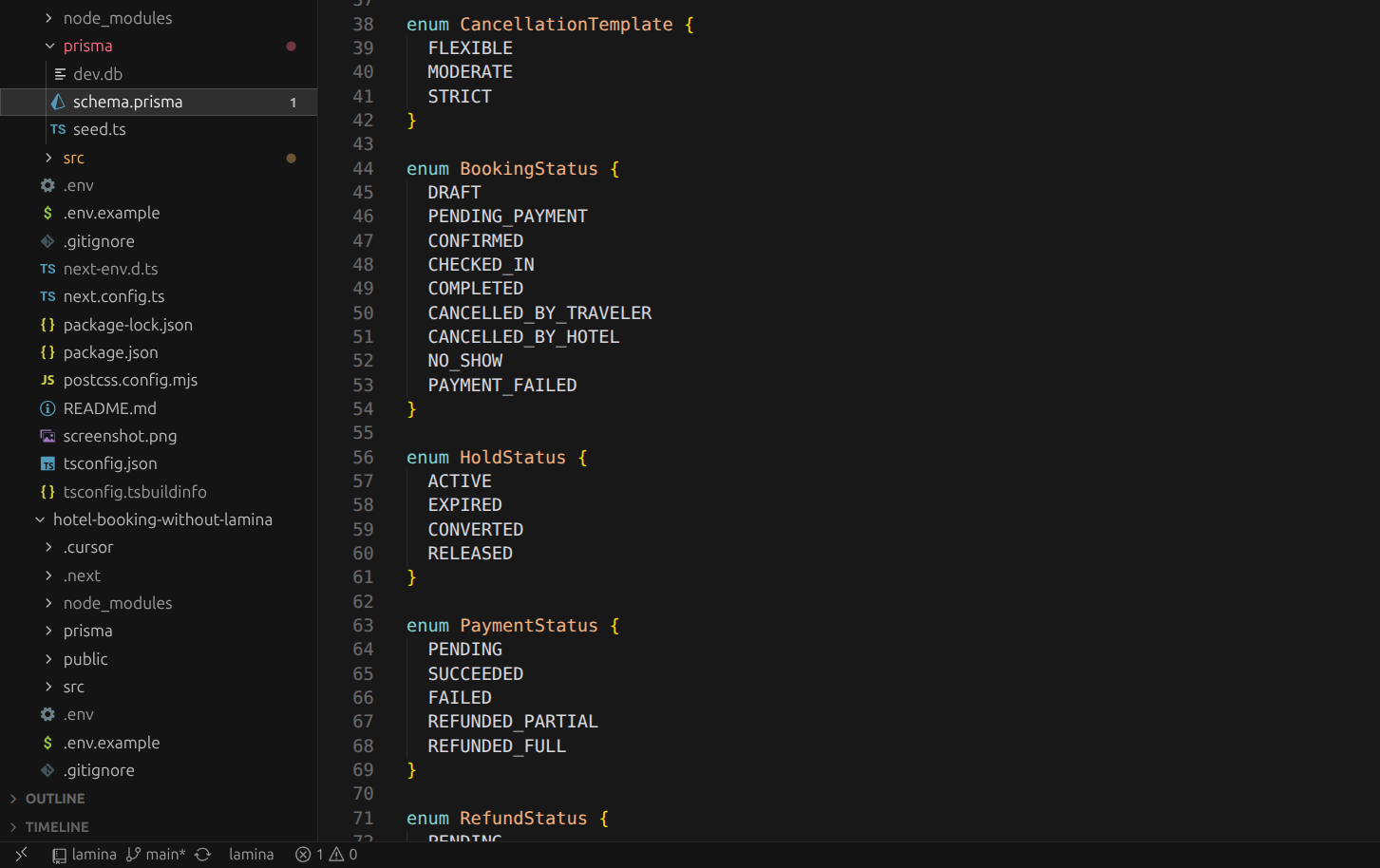Viewport: 1380px width, 868px height.
Task: Click line number 44 in the gutter
Action: click(363, 169)
